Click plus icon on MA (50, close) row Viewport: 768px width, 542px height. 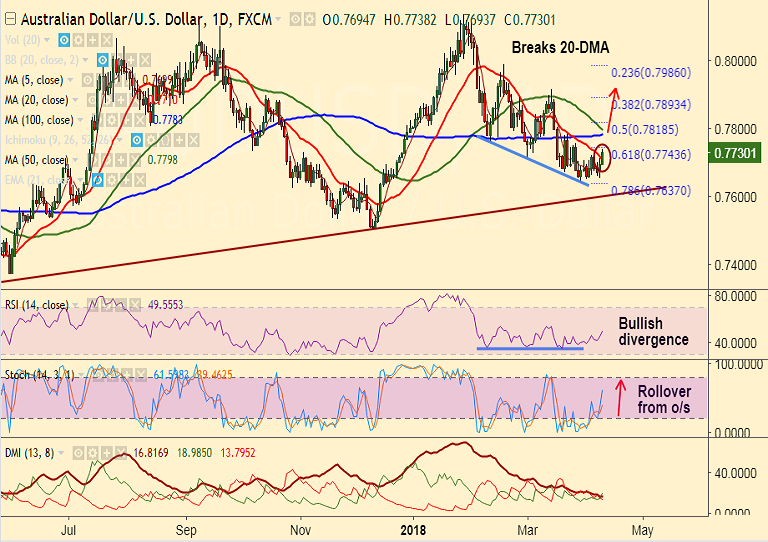pos(121,160)
